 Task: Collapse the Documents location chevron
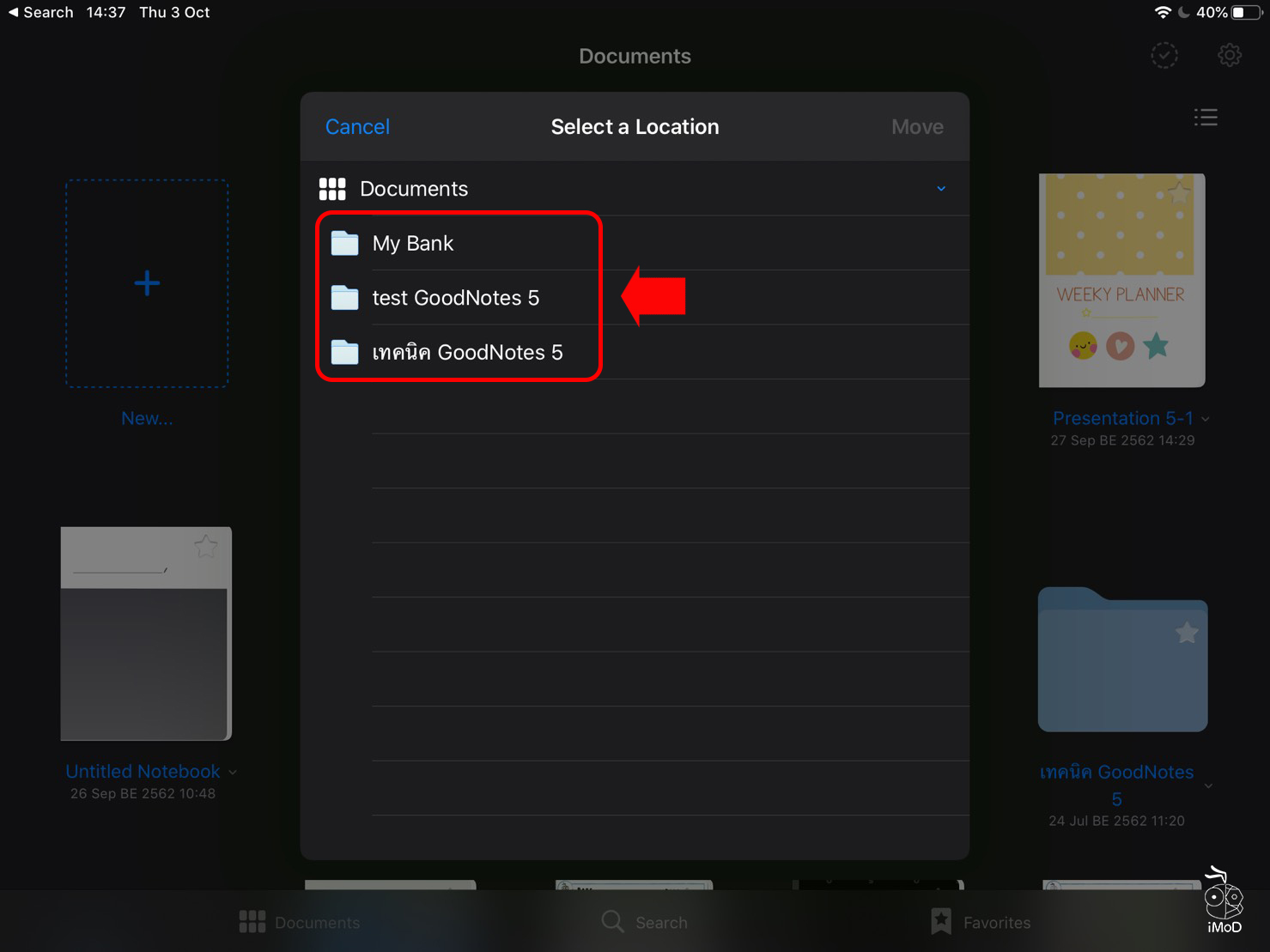(941, 189)
